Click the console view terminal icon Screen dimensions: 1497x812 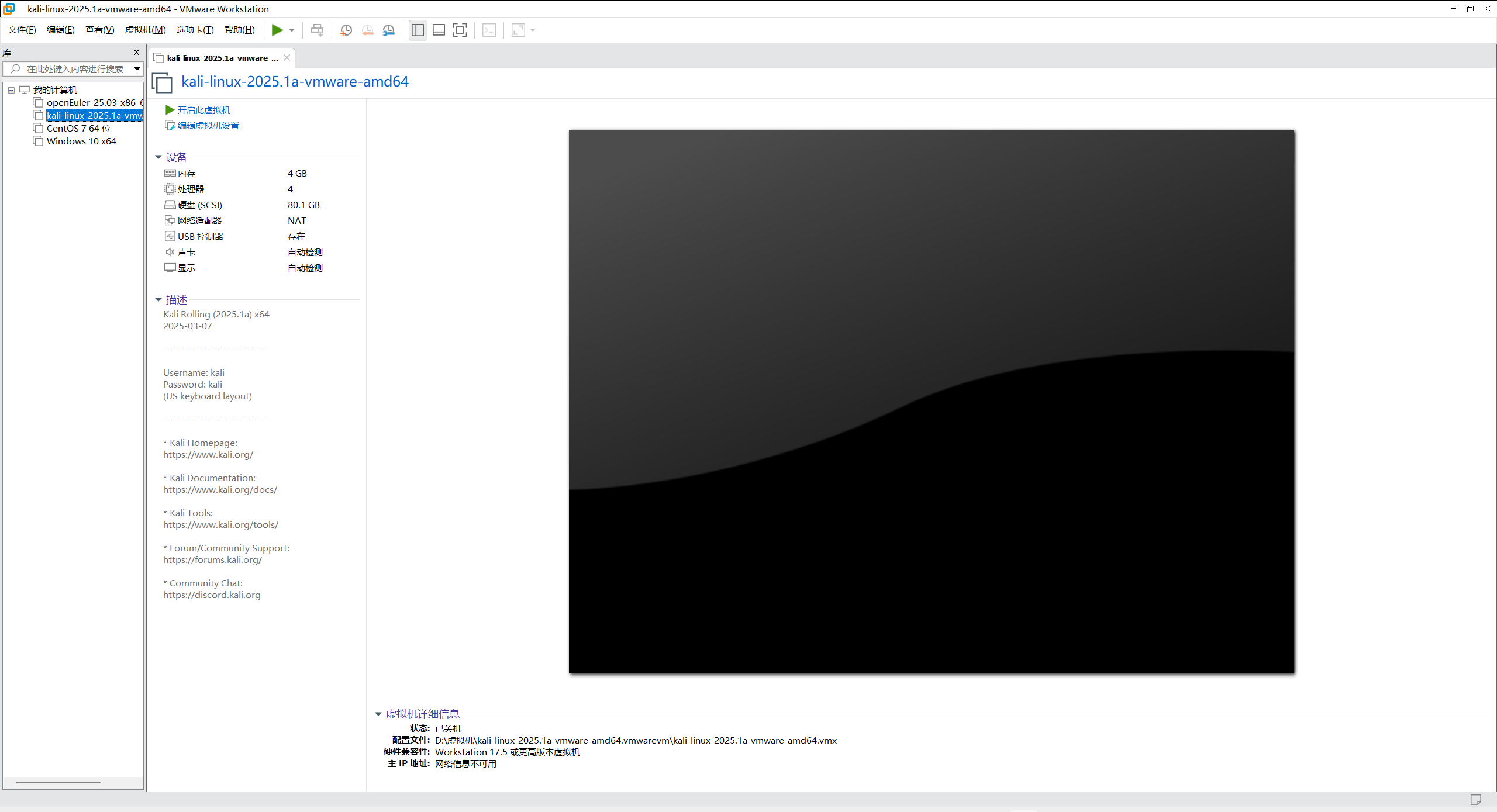click(x=489, y=30)
